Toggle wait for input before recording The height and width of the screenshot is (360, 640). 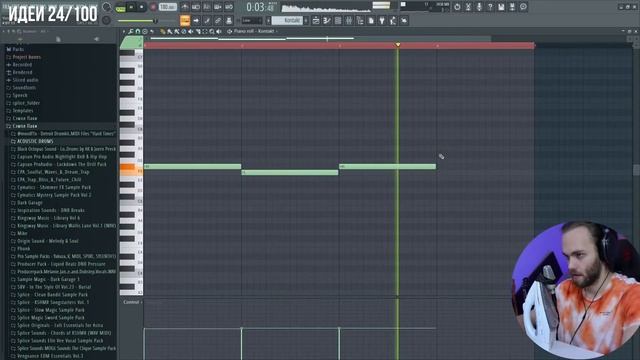pyautogui.click(x=196, y=7)
